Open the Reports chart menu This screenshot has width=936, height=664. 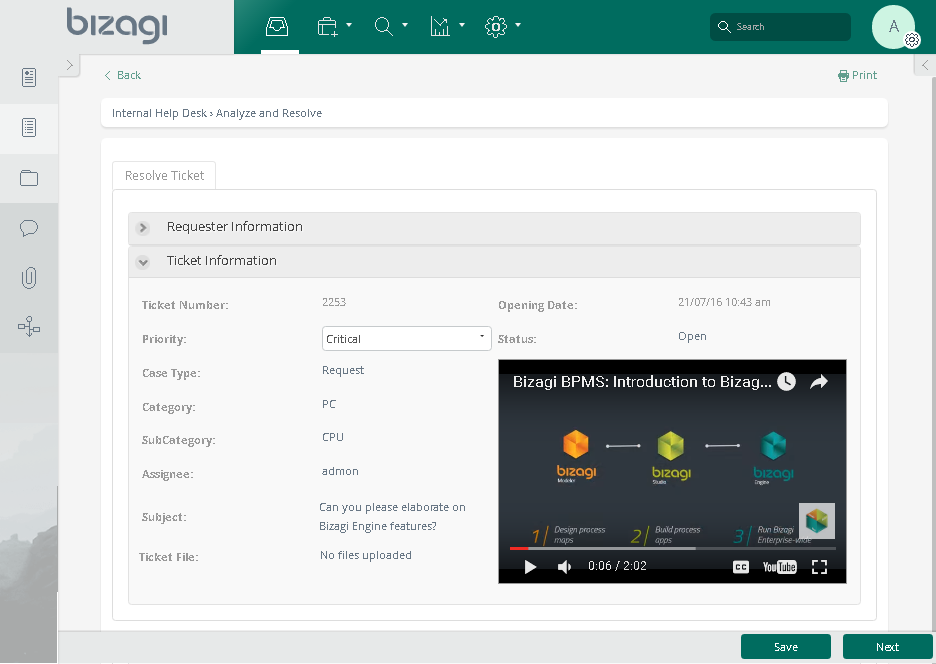[440, 26]
